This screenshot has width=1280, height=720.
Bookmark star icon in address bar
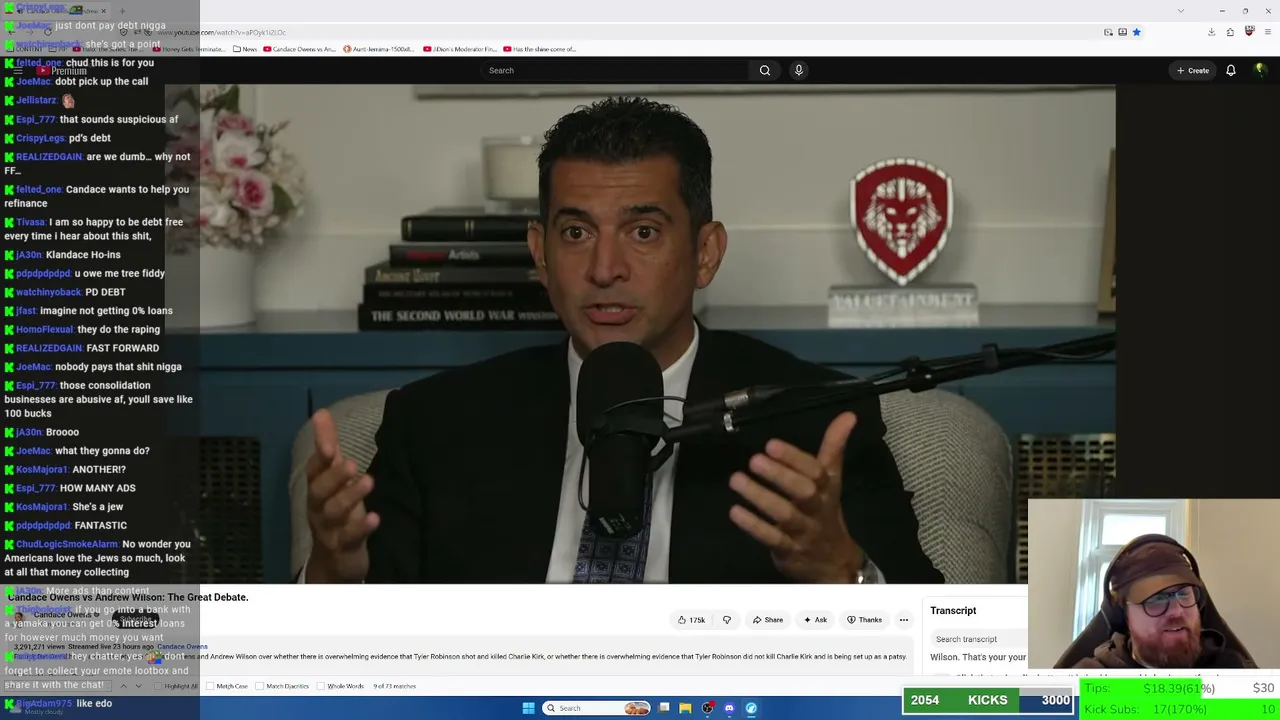[1136, 32]
